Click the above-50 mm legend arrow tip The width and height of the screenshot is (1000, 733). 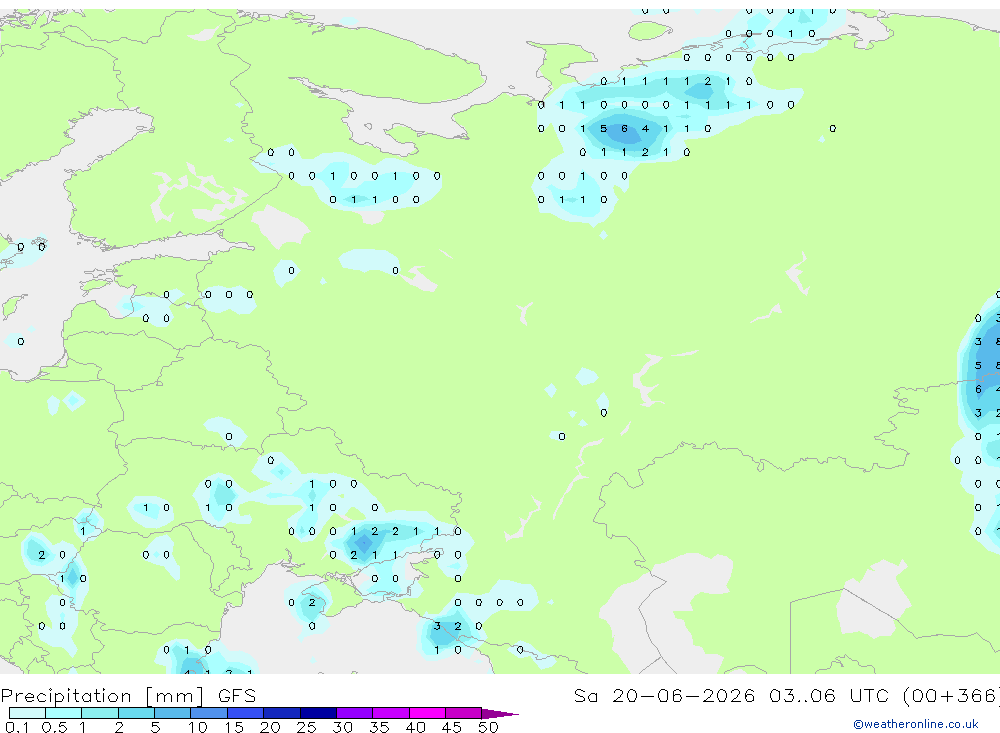500,713
